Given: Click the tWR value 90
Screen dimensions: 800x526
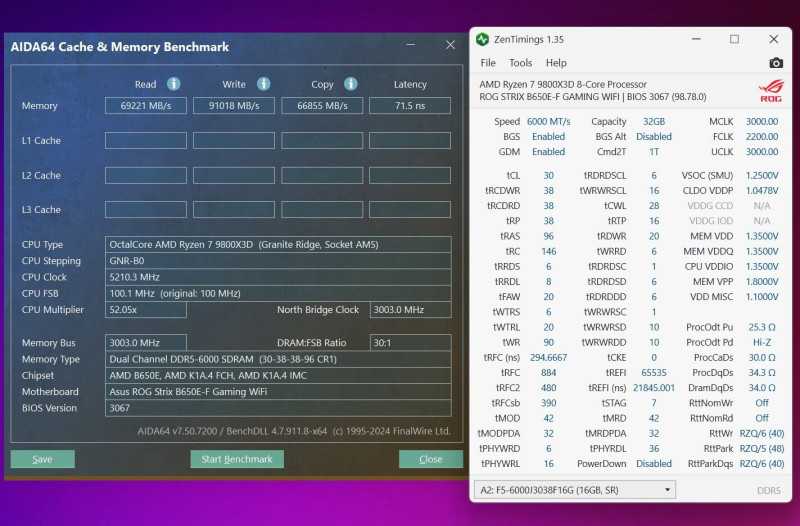Looking at the screenshot, I should (548, 342).
